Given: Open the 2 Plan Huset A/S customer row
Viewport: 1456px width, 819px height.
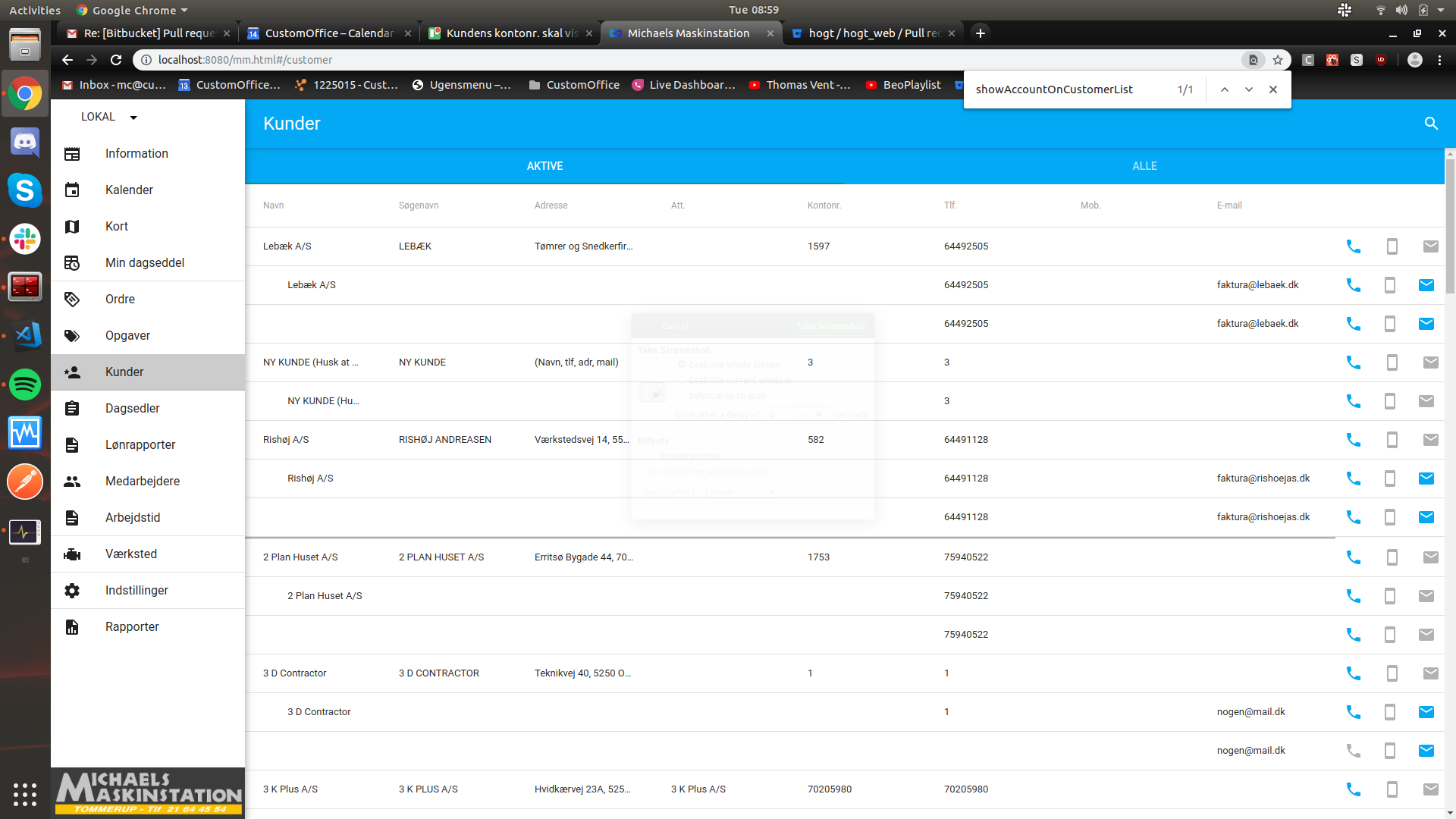Looking at the screenshot, I should pyautogui.click(x=300, y=557).
